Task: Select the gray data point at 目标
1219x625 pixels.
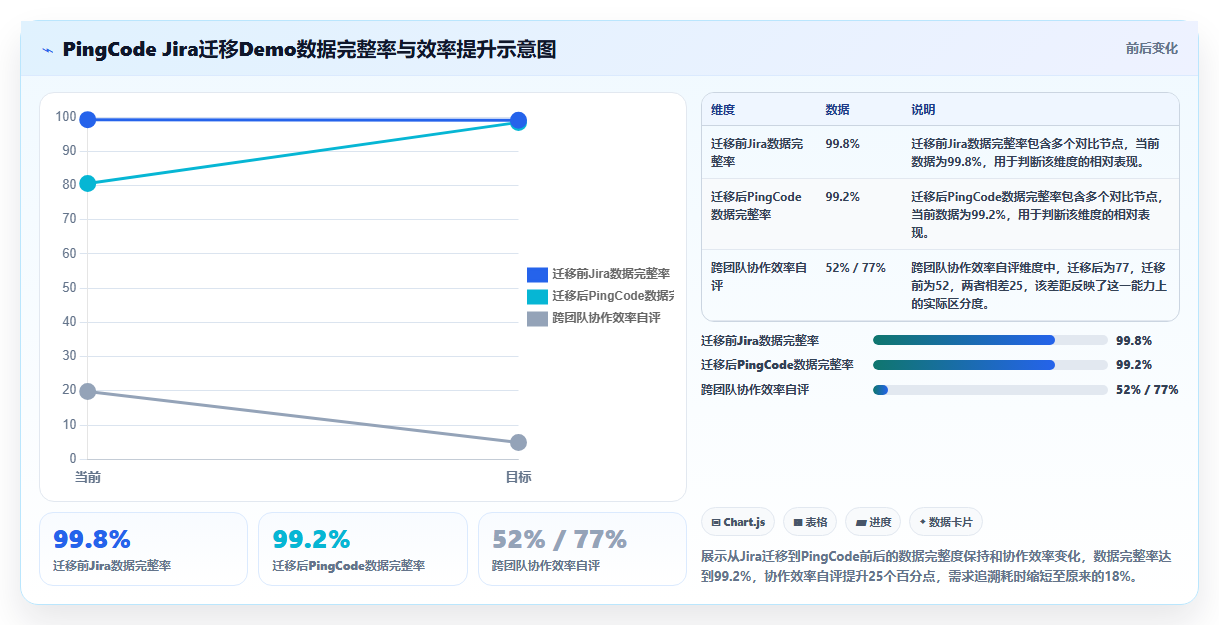Action: point(518,442)
